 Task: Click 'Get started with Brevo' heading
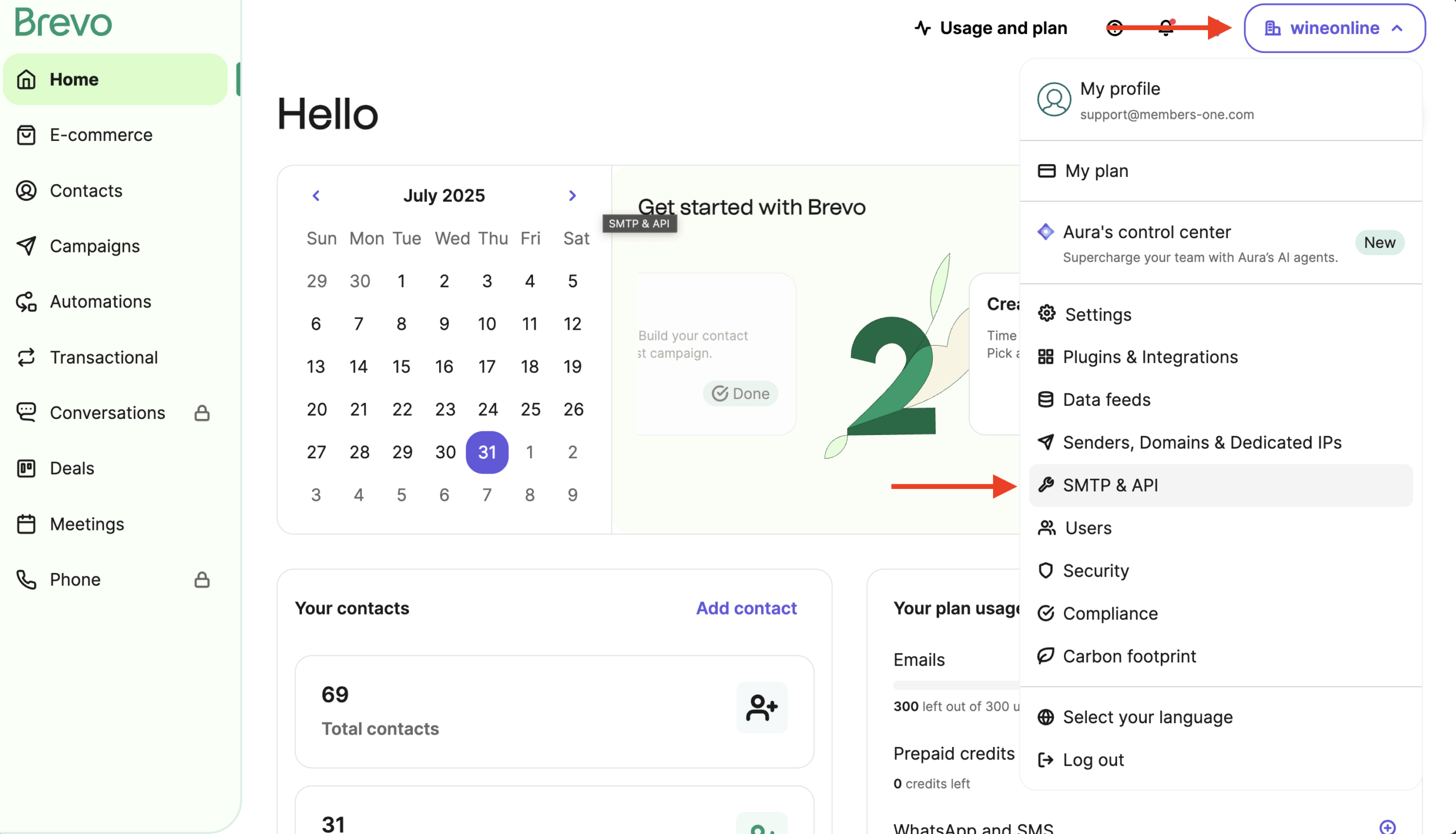point(751,208)
